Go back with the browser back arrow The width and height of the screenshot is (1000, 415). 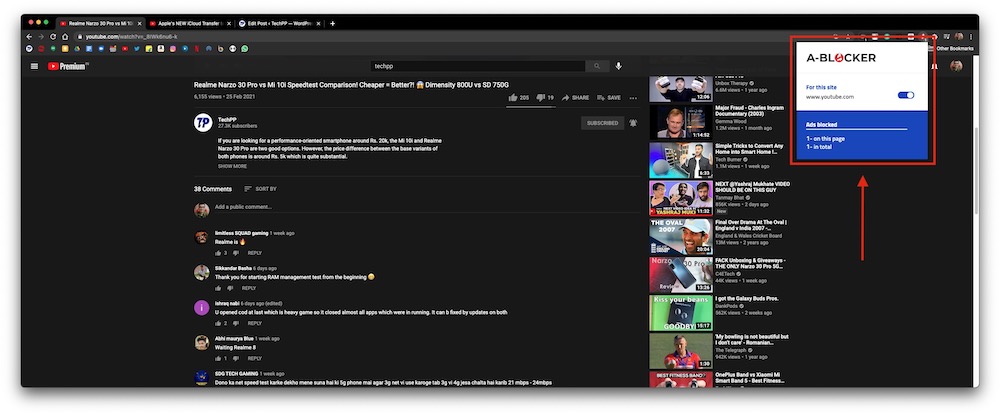point(29,36)
